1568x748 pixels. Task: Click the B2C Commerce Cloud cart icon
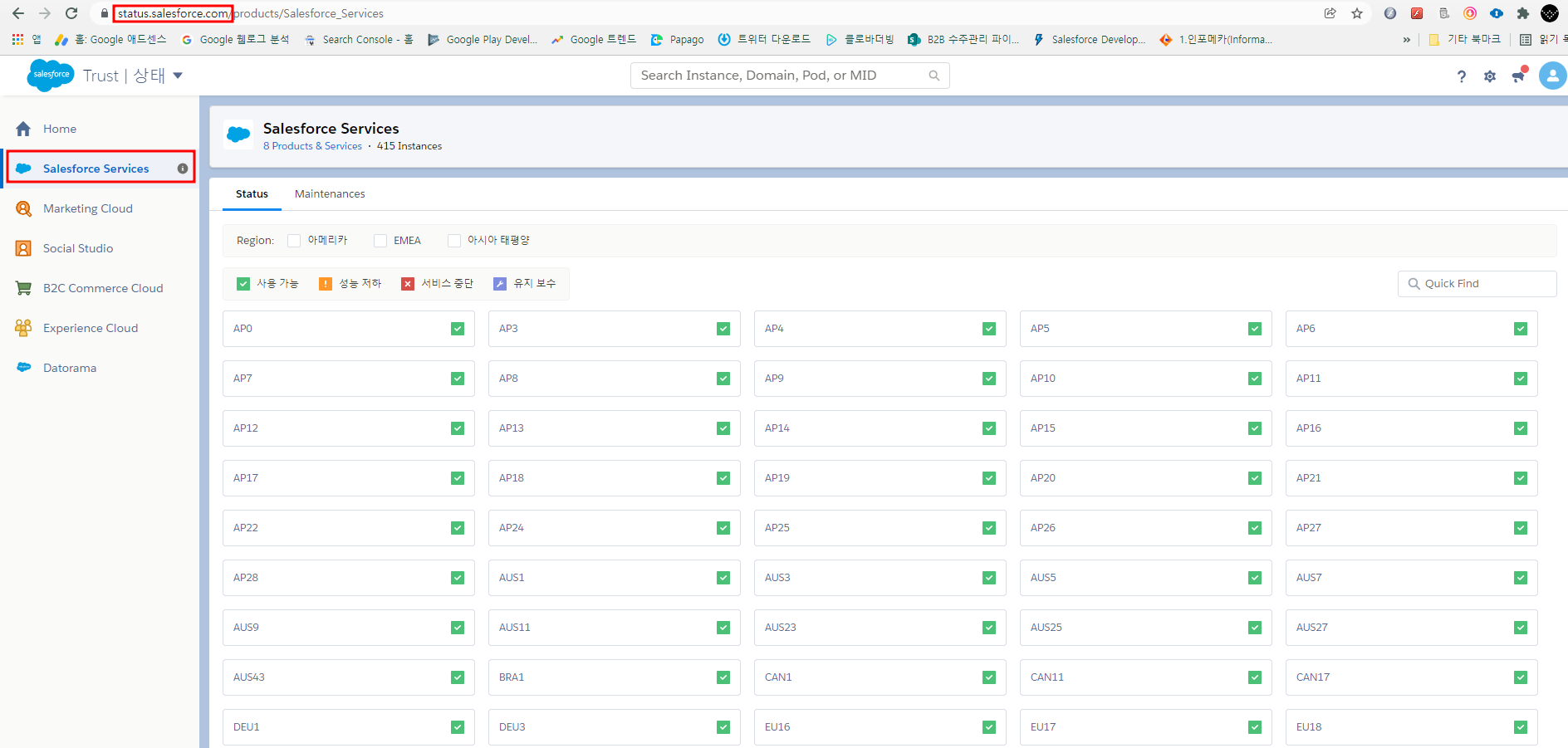23,288
